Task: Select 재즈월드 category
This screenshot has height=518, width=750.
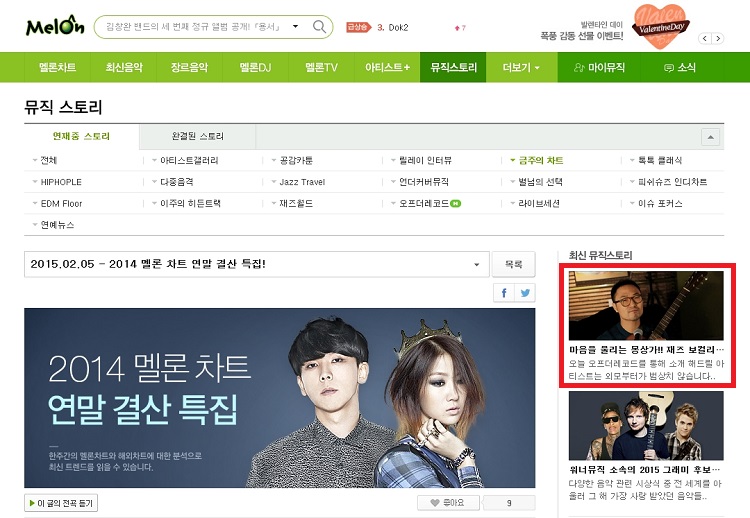Action: click(x=296, y=203)
